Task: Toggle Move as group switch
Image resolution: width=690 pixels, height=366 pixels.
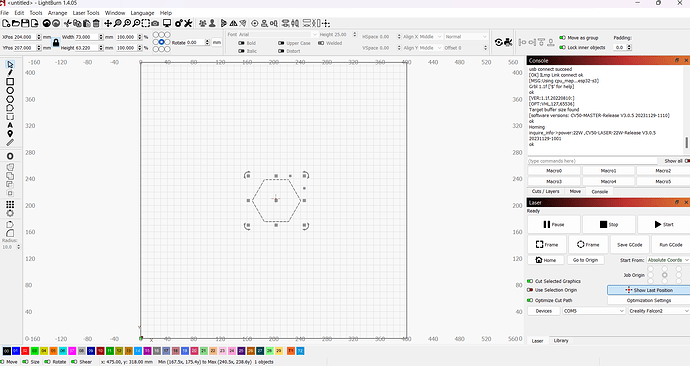Action: click(x=562, y=38)
